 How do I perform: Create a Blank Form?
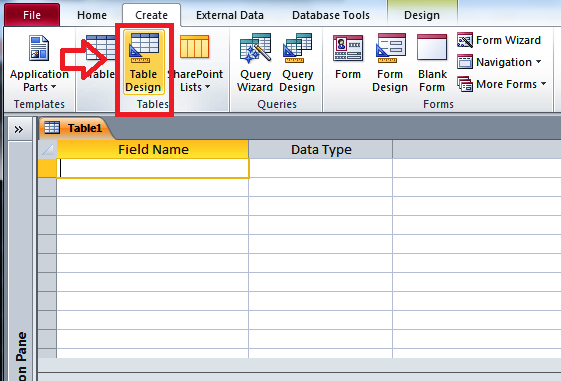[x=432, y=64]
